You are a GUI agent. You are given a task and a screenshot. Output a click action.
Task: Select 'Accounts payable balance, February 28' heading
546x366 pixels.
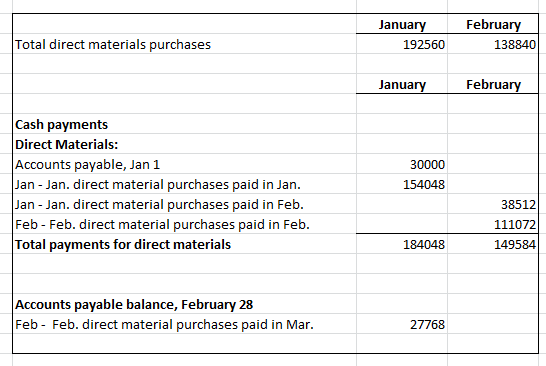(134, 305)
